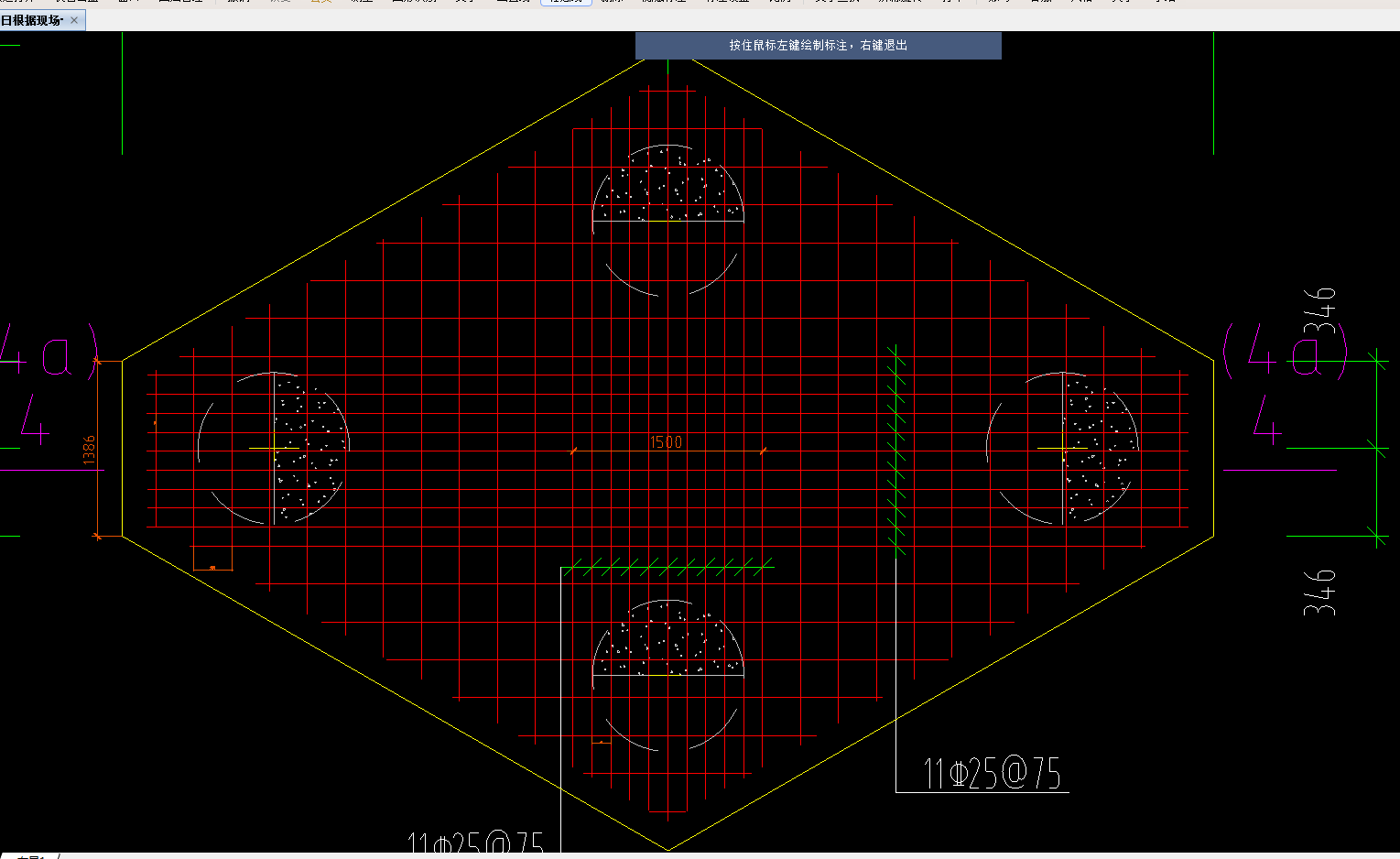Image resolution: width=1400 pixels, height=859 pixels.
Task: Click the upper 346 dimension on the right
Action: pyautogui.click(x=1320, y=310)
